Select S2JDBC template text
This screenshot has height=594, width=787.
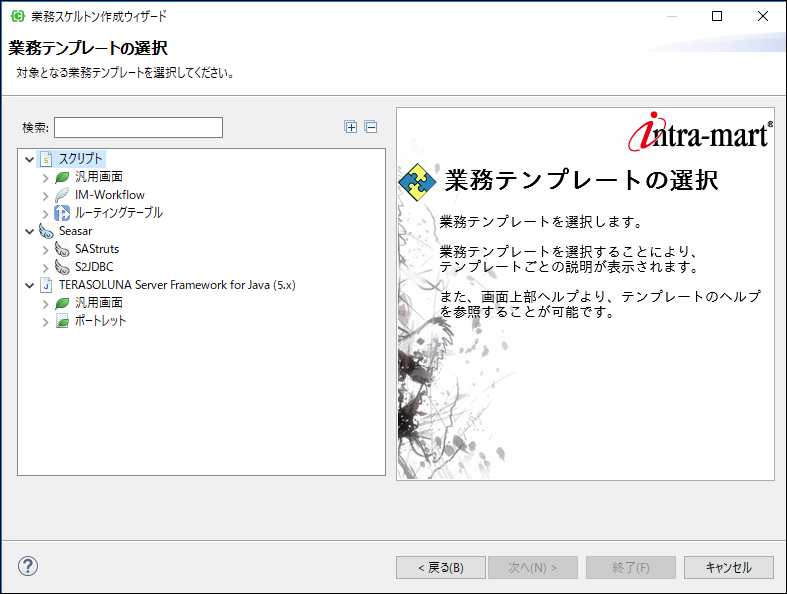pyautogui.click(x=94, y=267)
